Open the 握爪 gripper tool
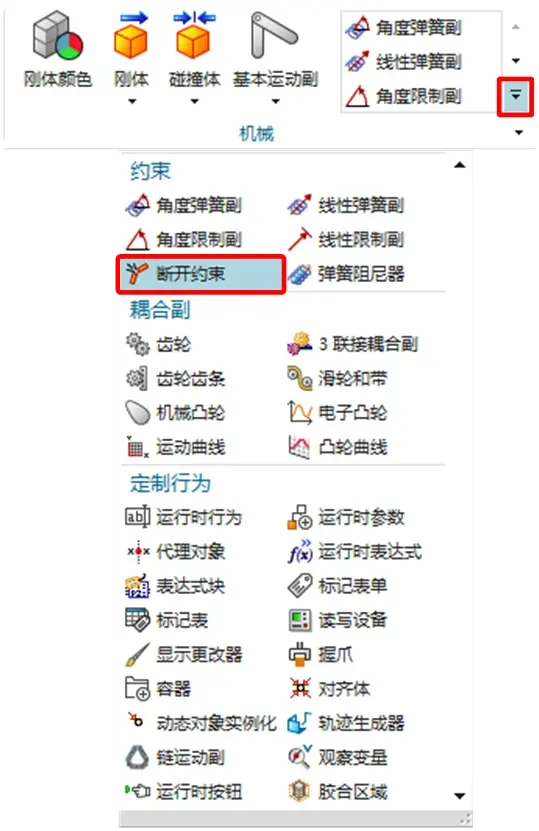Image resolution: width=539 pixels, height=831 pixels. 299,655
